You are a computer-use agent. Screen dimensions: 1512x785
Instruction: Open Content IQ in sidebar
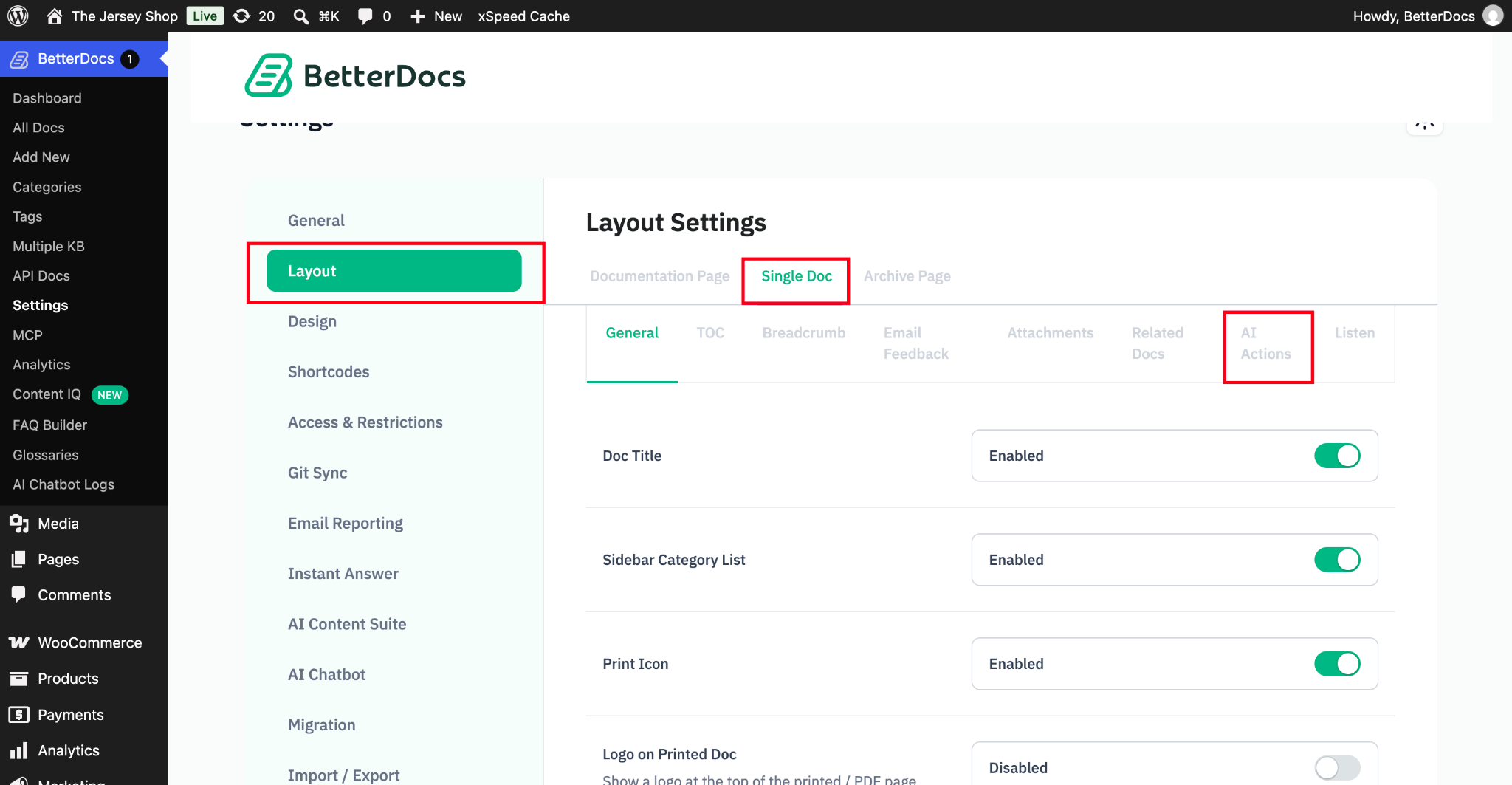click(47, 394)
